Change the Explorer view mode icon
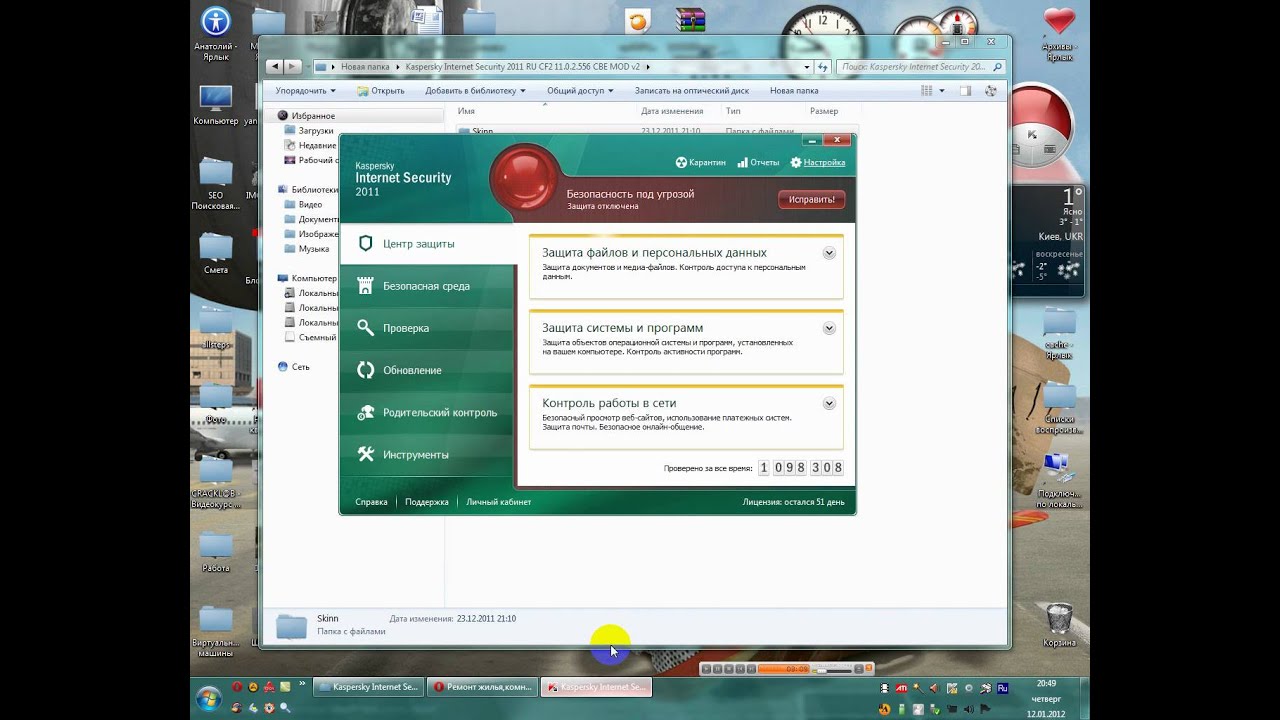The height and width of the screenshot is (720, 1280). click(926, 91)
